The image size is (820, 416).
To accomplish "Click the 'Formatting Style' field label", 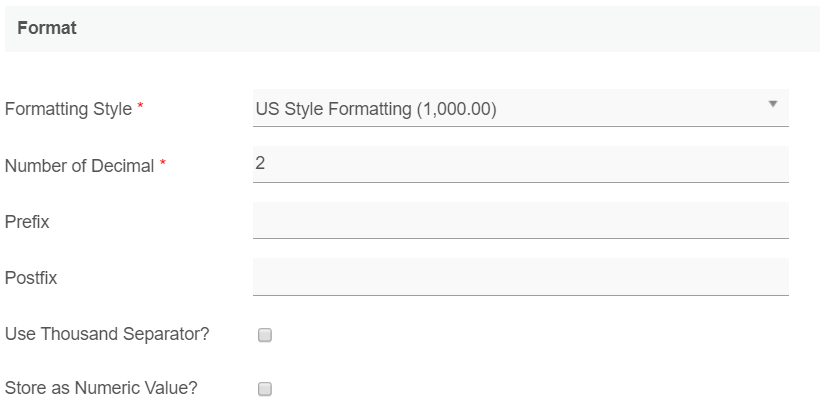I will coord(68,109).
